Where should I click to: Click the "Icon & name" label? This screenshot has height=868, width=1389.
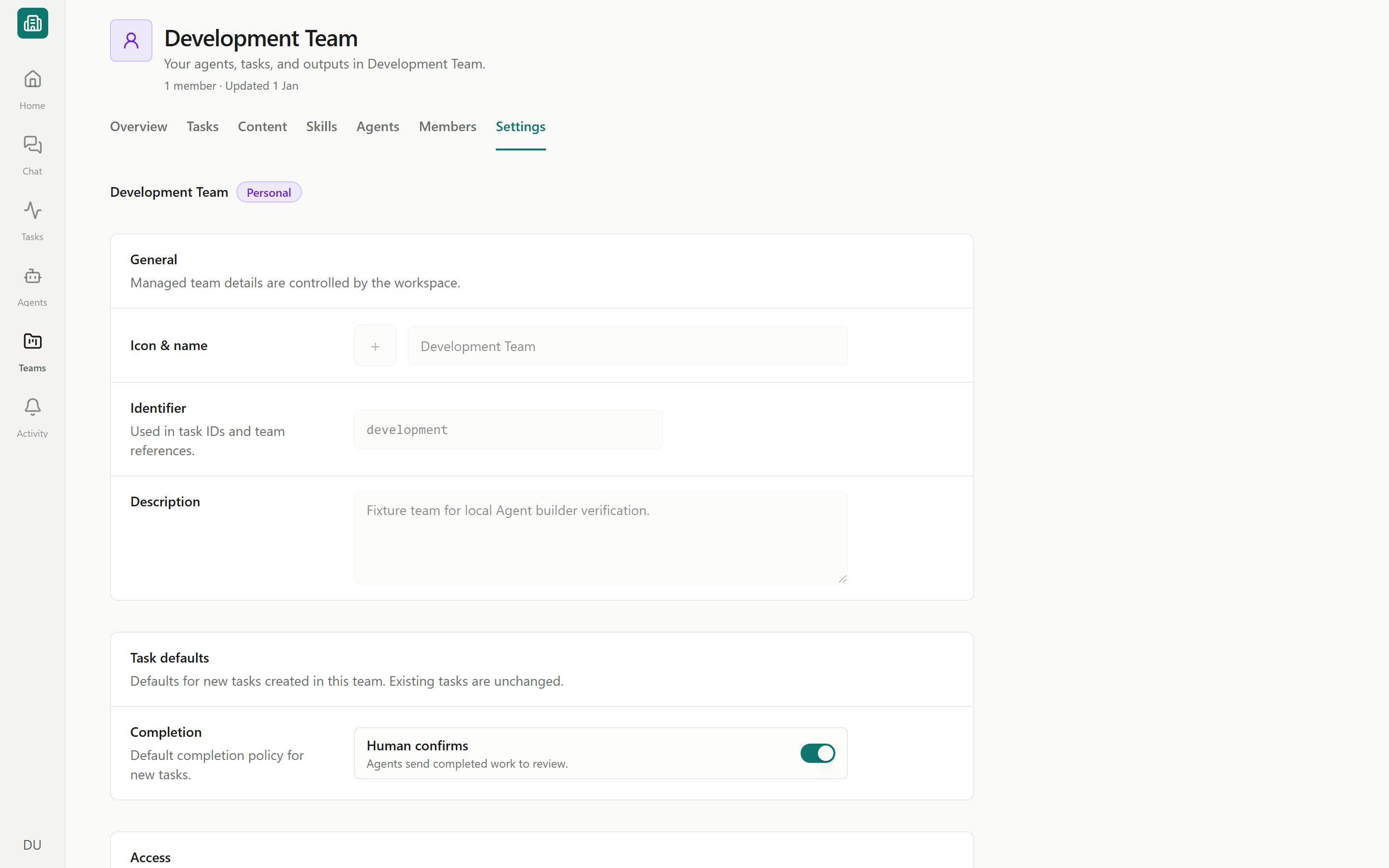(x=169, y=346)
